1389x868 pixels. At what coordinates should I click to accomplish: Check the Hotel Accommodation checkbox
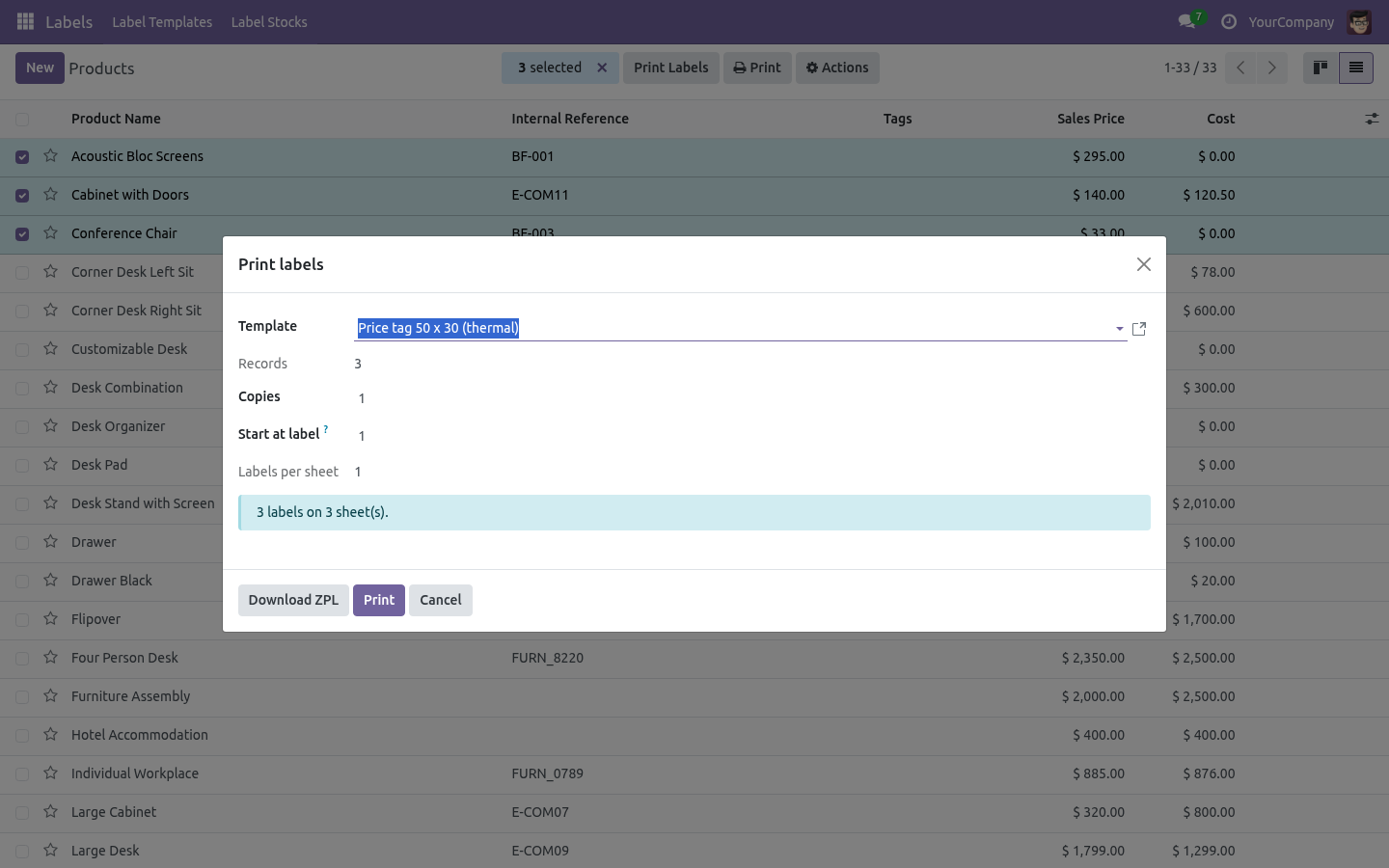click(22, 736)
